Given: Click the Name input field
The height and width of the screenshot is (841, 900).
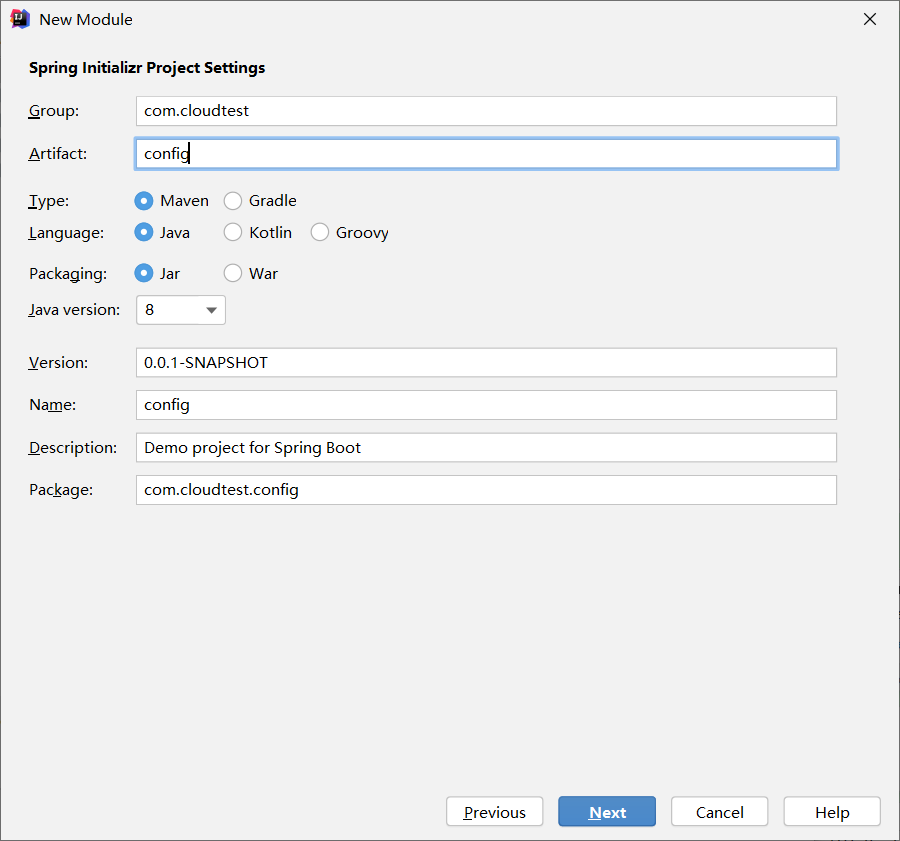Looking at the screenshot, I should point(486,405).
